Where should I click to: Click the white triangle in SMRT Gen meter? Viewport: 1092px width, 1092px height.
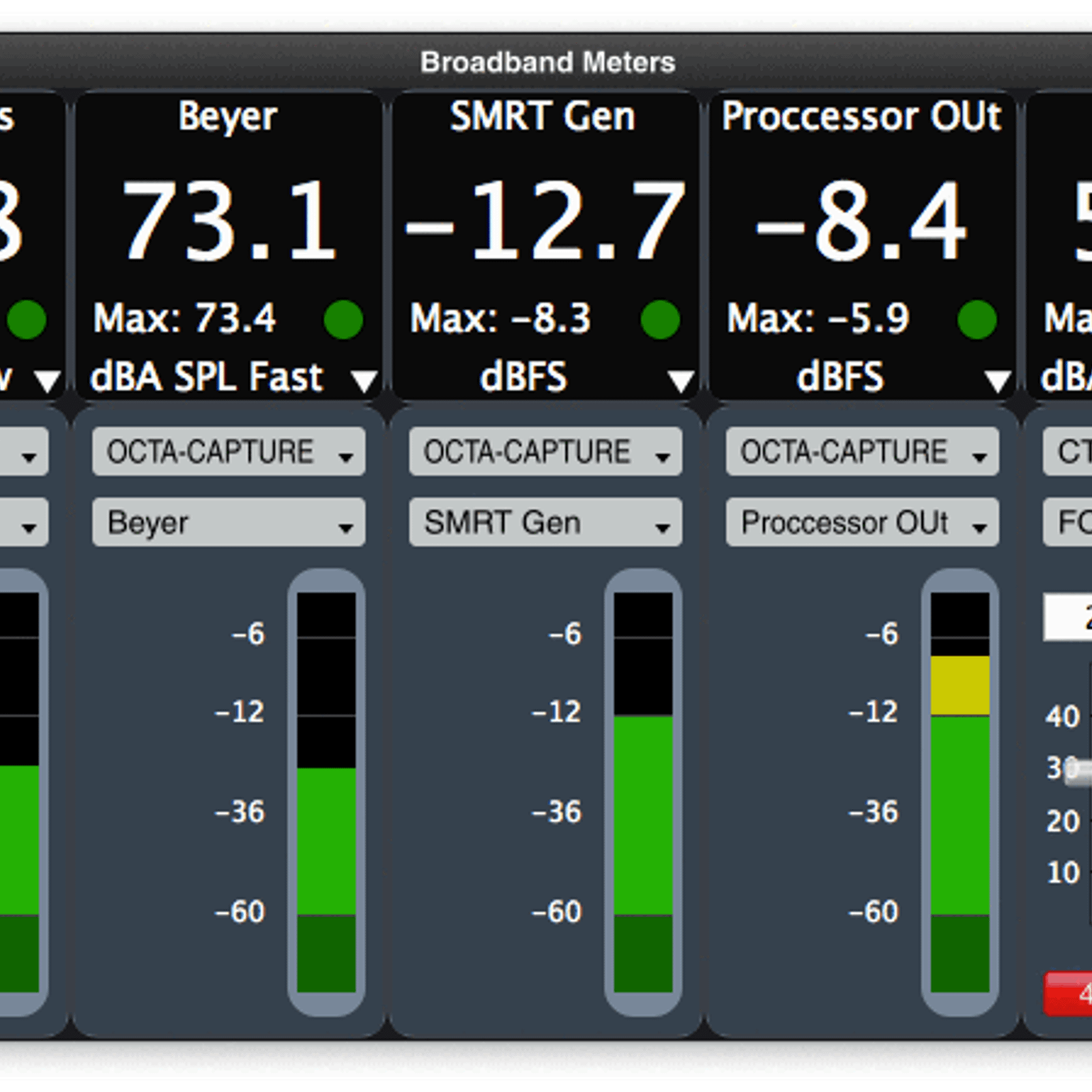[x=680, y=380]
